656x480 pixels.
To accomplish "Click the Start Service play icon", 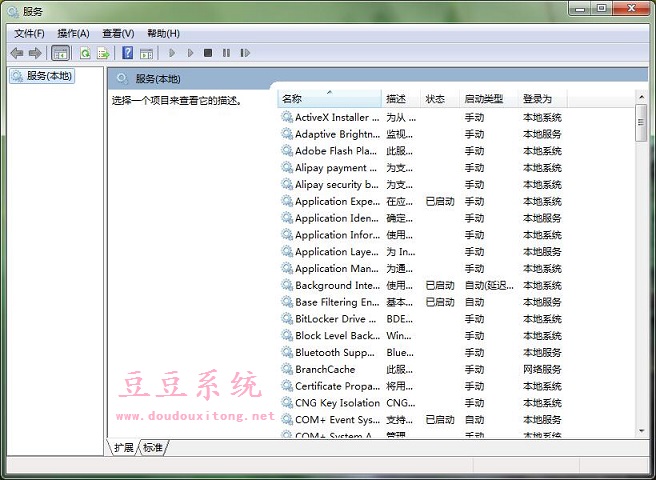I will coord(172,53).
